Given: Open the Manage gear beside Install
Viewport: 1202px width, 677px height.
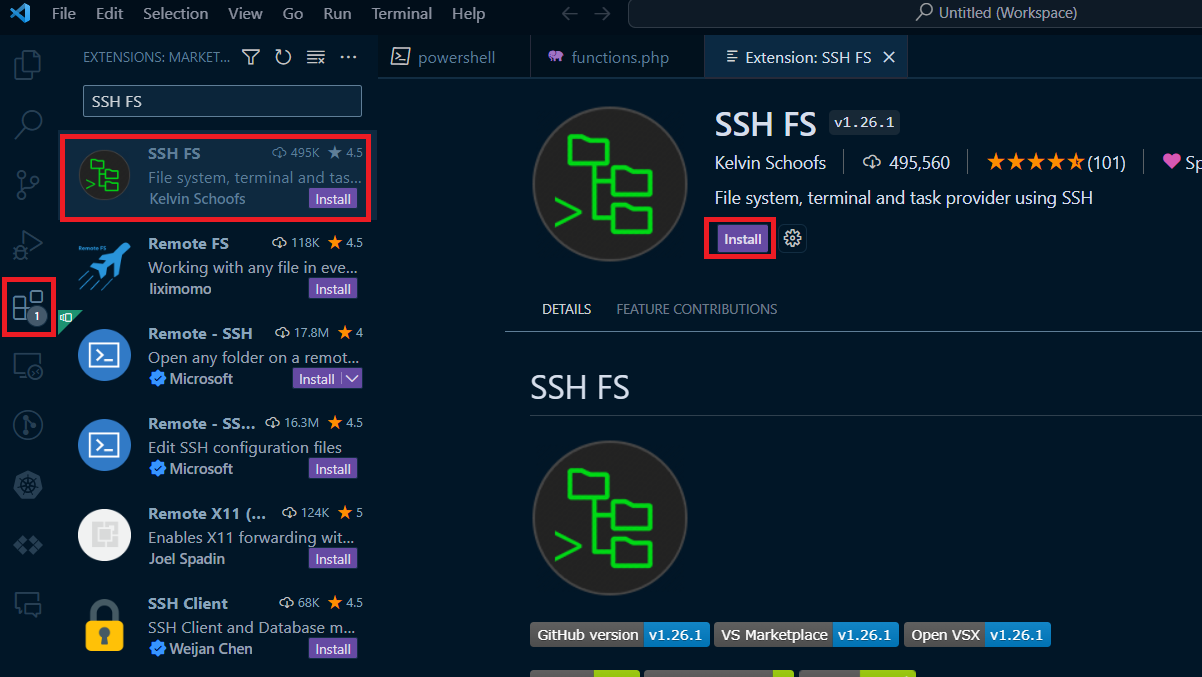Looking at the screenshot, I should click(x=792, y=238).
